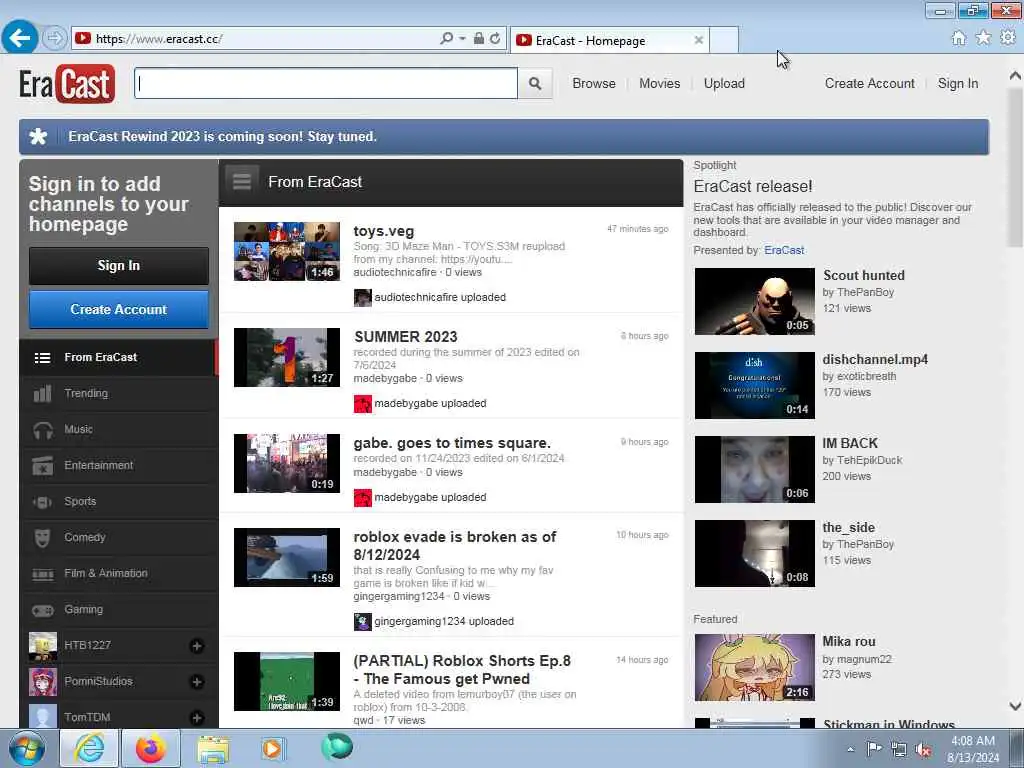Click the EraCast logo

(67, 84)
